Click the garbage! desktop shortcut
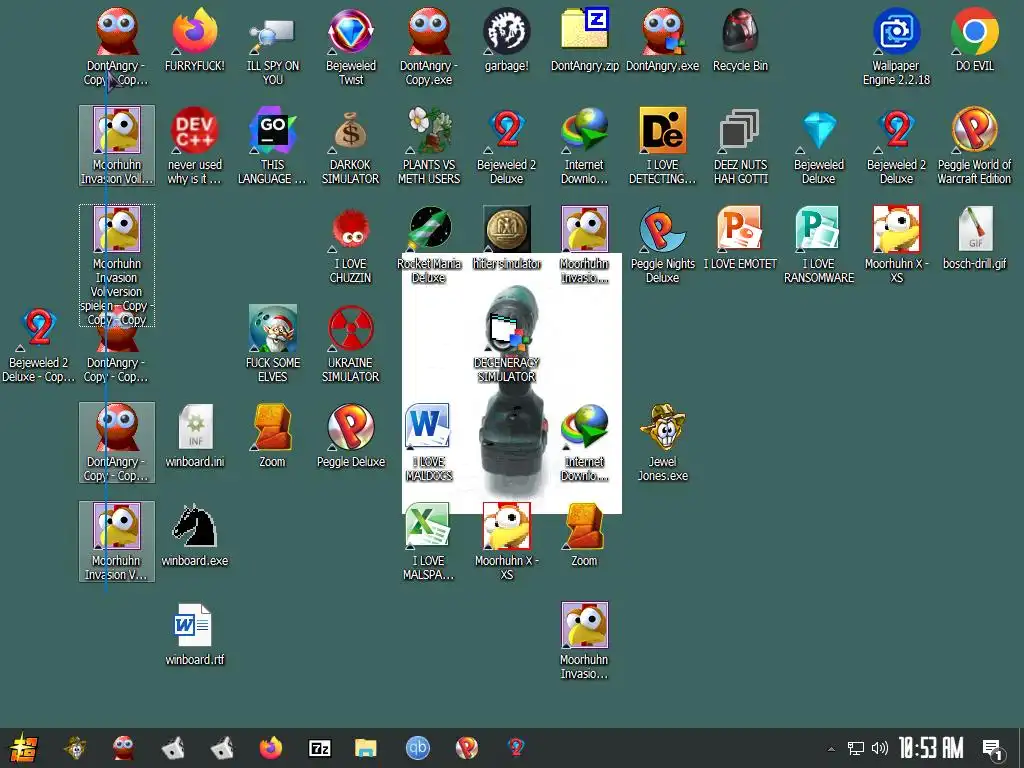This screenshot has width=1024, height=768. (506, 40)
